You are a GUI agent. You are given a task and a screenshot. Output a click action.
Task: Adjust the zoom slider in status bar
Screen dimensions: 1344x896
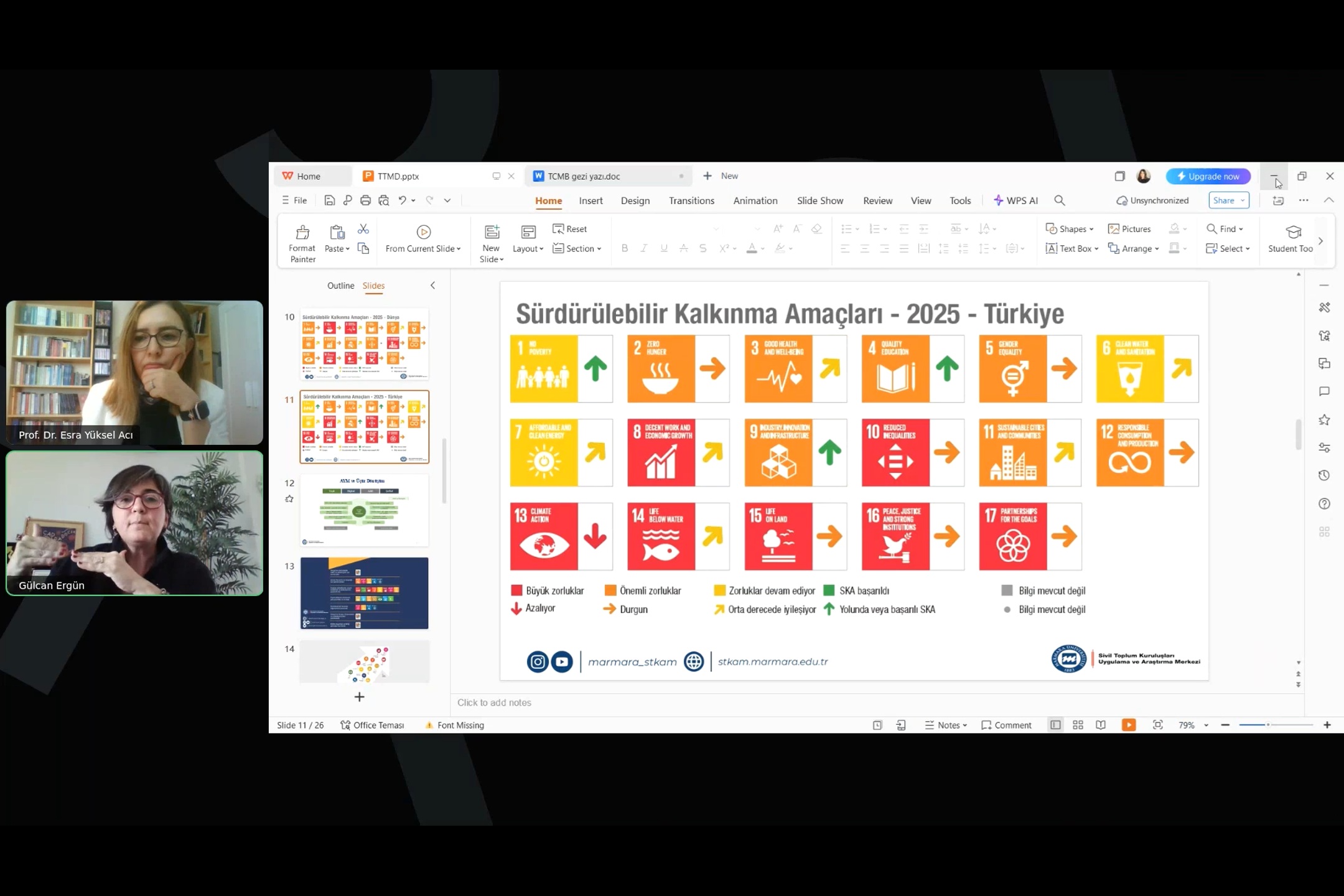click(x=1268, y=725)
